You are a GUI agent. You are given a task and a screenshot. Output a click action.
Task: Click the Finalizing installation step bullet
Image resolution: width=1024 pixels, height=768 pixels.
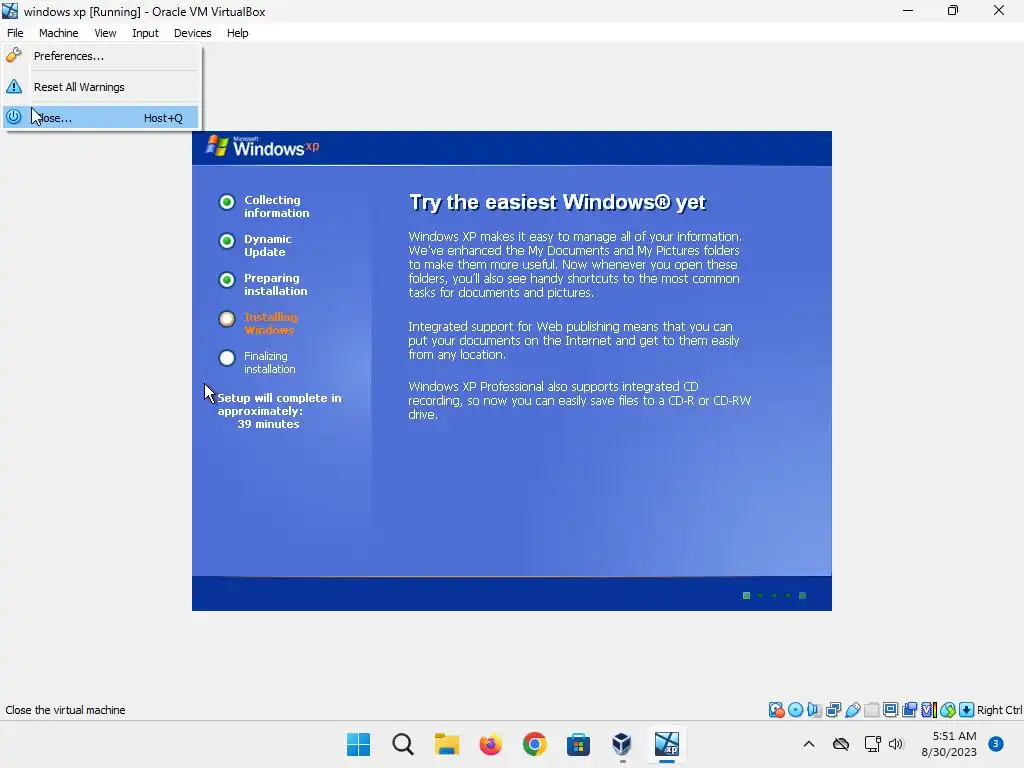[227, 358]
